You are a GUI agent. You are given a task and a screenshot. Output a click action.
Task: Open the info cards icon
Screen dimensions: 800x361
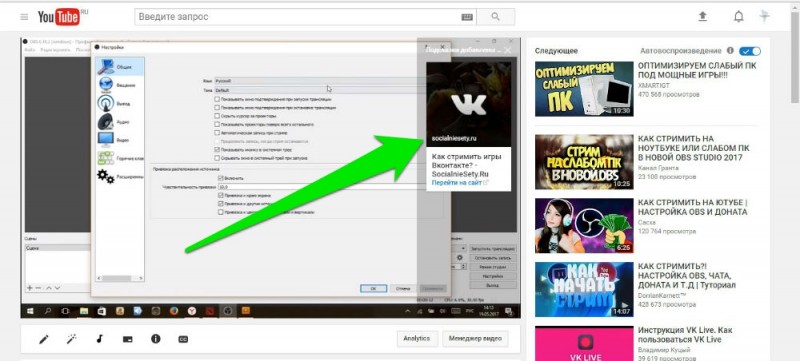[156, 339]
